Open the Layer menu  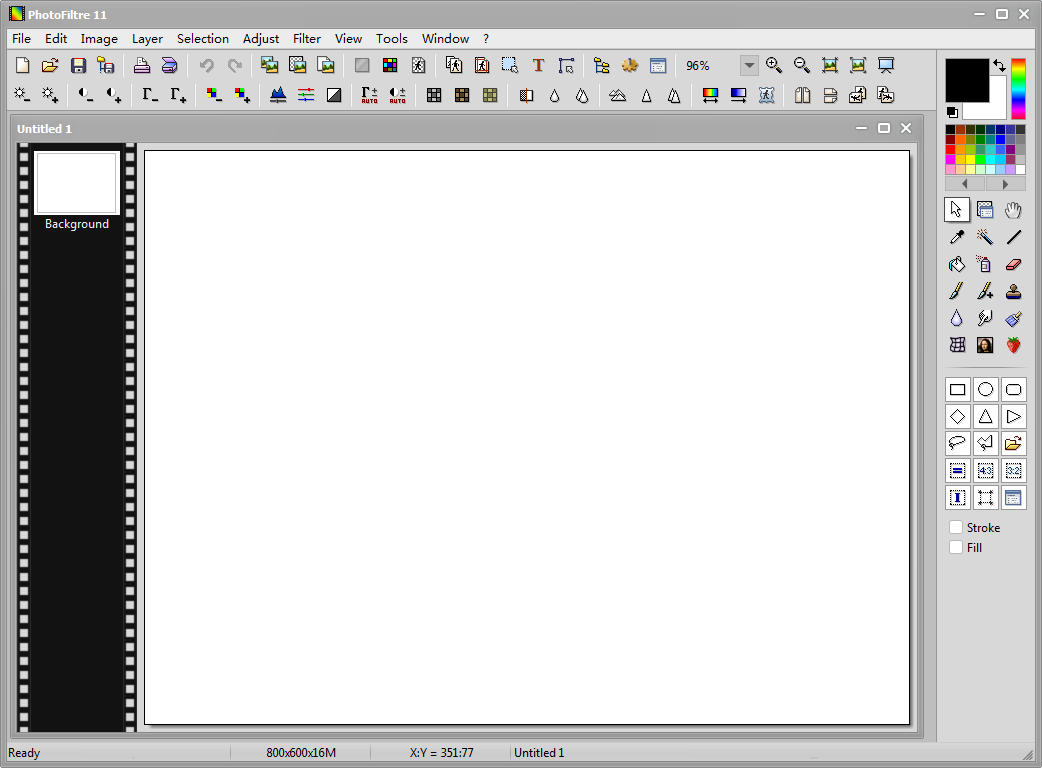coord(147,39)
